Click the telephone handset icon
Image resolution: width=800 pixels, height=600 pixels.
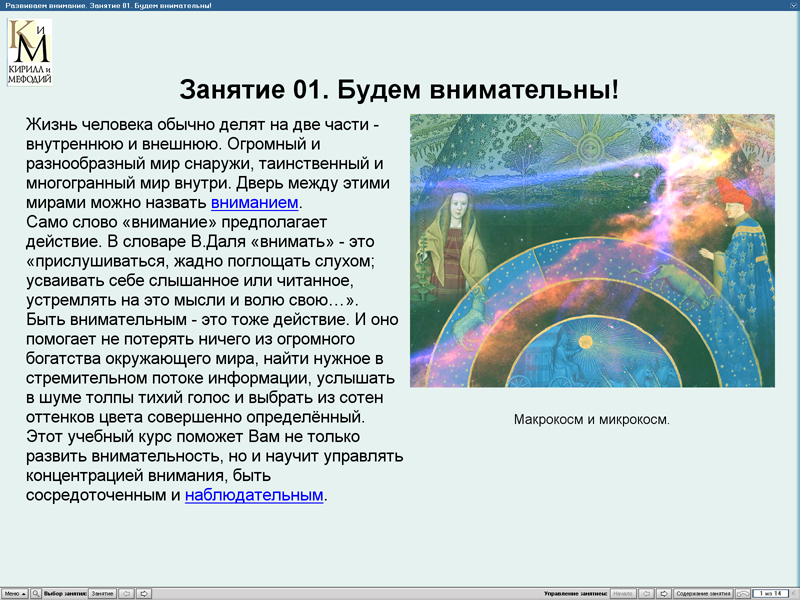pos(744,592)
